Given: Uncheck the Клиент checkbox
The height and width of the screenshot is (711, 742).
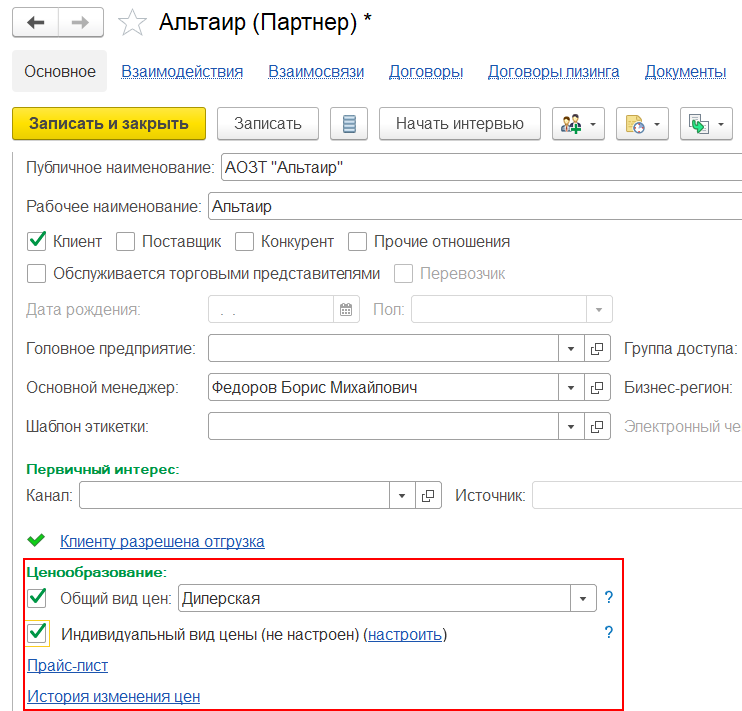Looking at the screenshot, I should [37, 241].
